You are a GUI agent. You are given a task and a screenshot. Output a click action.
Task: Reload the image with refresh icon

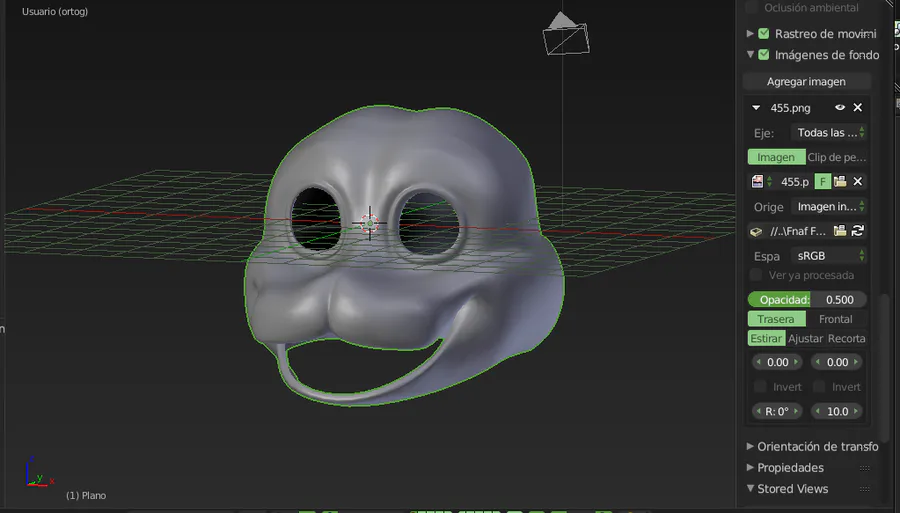858,231
